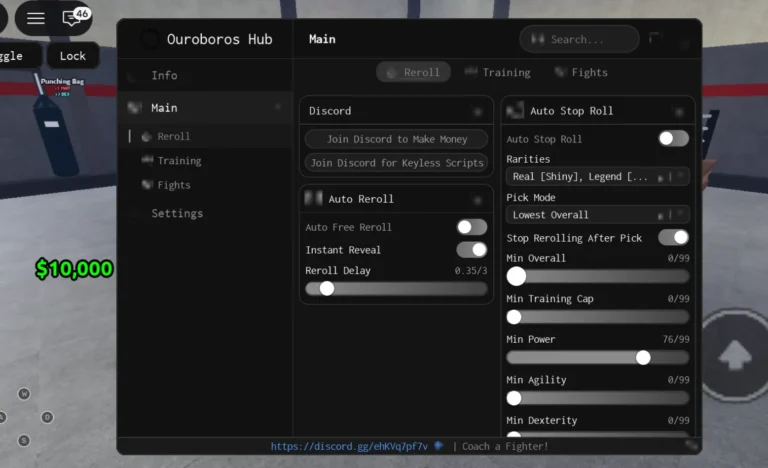This screenshot has width=768, height=468.
Task: Click the Training icon in sidebar
Action: (x=147, y=160)
